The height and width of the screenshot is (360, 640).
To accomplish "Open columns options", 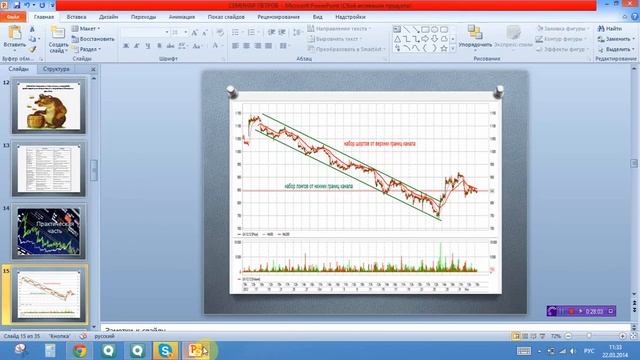I will tap(284, 46).
